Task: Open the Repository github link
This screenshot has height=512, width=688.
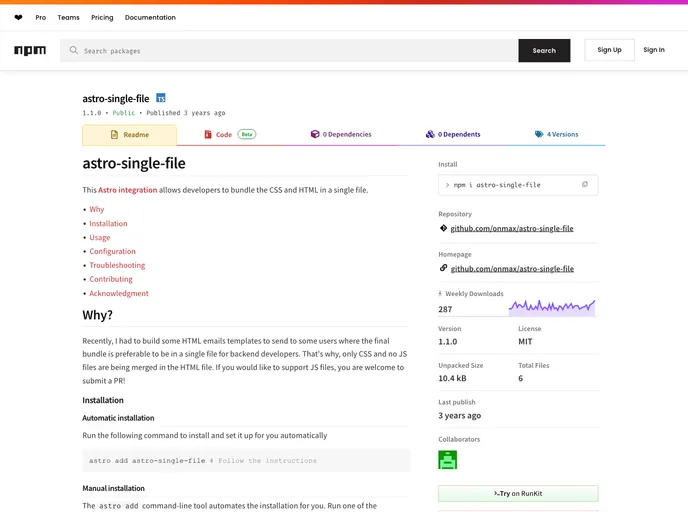Action: point(512,228)
